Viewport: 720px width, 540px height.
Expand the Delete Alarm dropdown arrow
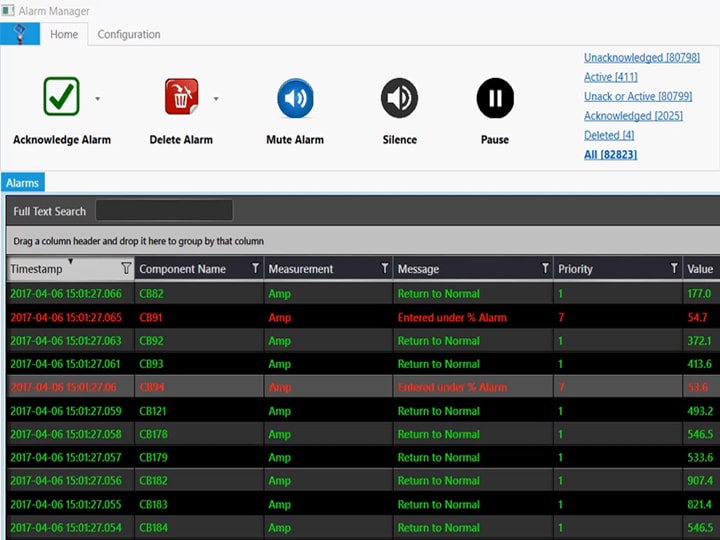(216, 99)
